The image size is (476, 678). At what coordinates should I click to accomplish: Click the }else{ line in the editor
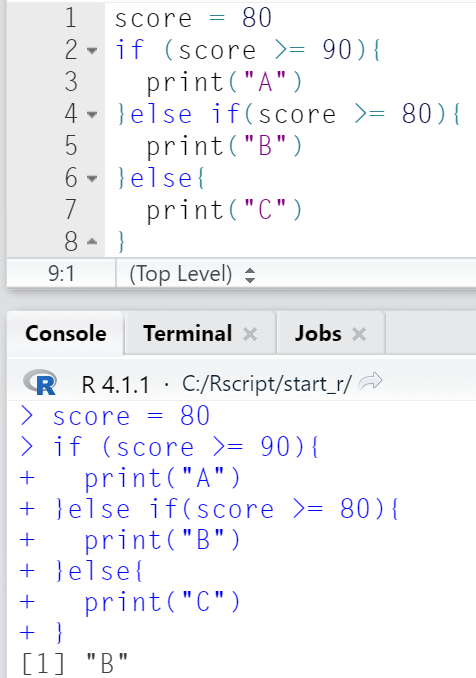160,178
